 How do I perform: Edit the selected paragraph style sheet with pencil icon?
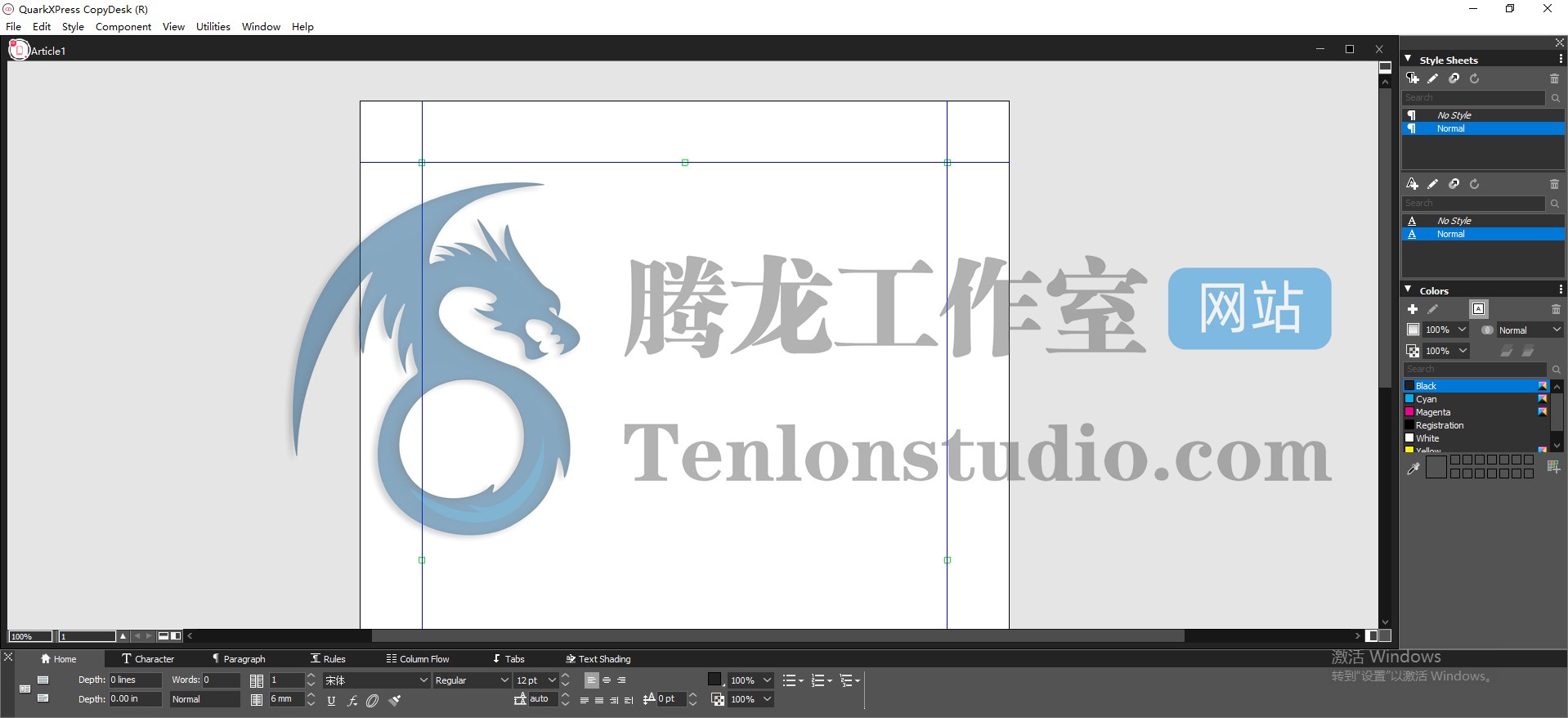[1433, 79]
